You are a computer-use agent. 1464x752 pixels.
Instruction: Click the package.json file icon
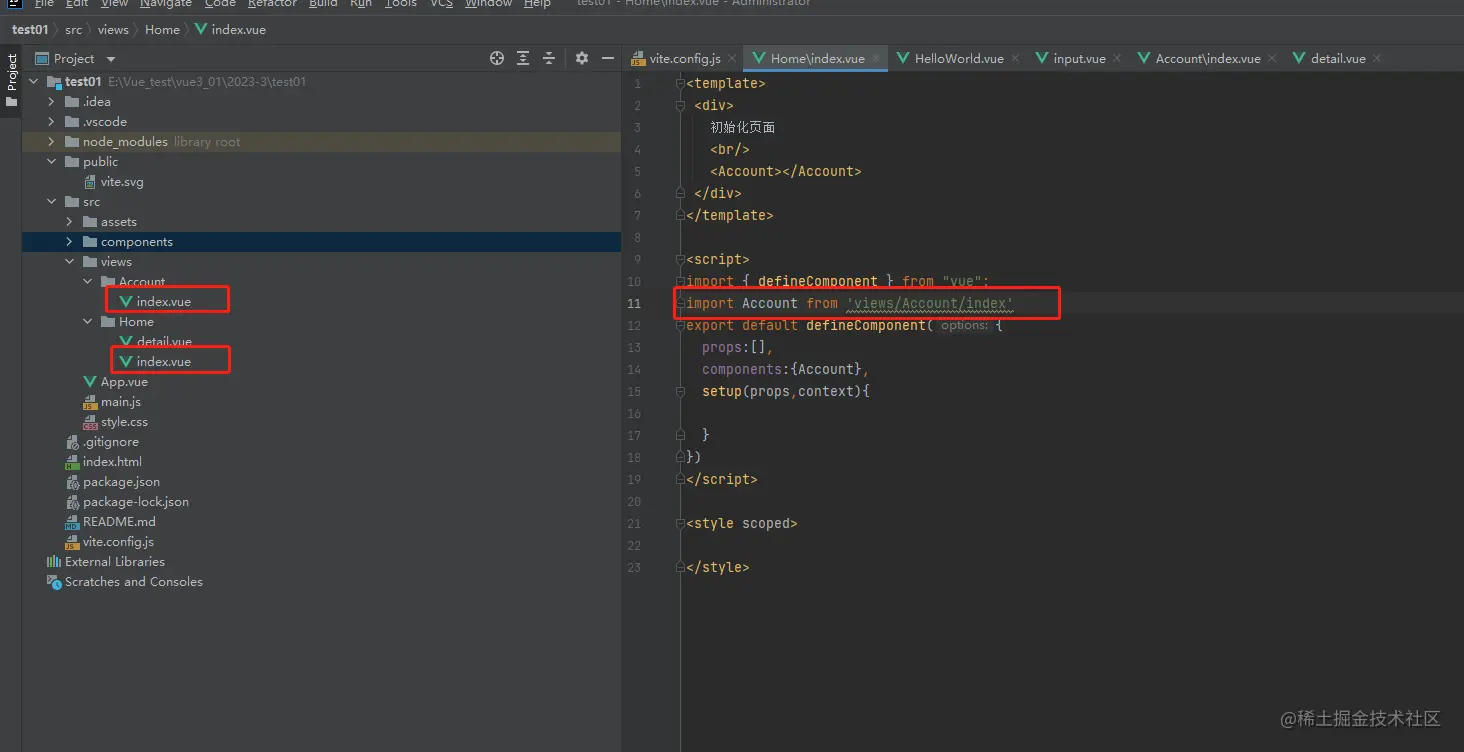72,482
